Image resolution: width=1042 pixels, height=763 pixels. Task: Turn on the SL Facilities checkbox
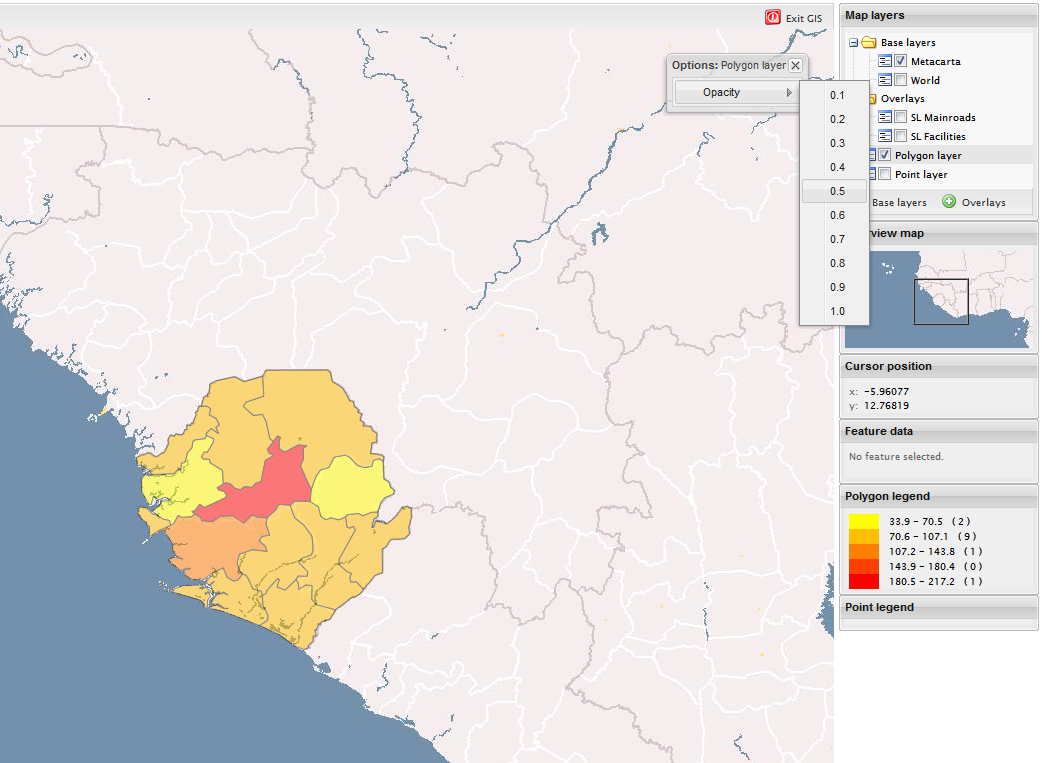click(900, 136)
